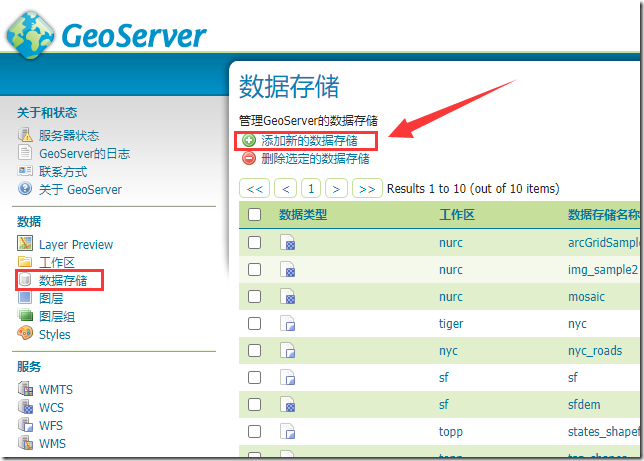Check the mosaic row checkbox
The height and width of the screenshot is (461, 644).
pyautogui.click(x=254, y=296)
